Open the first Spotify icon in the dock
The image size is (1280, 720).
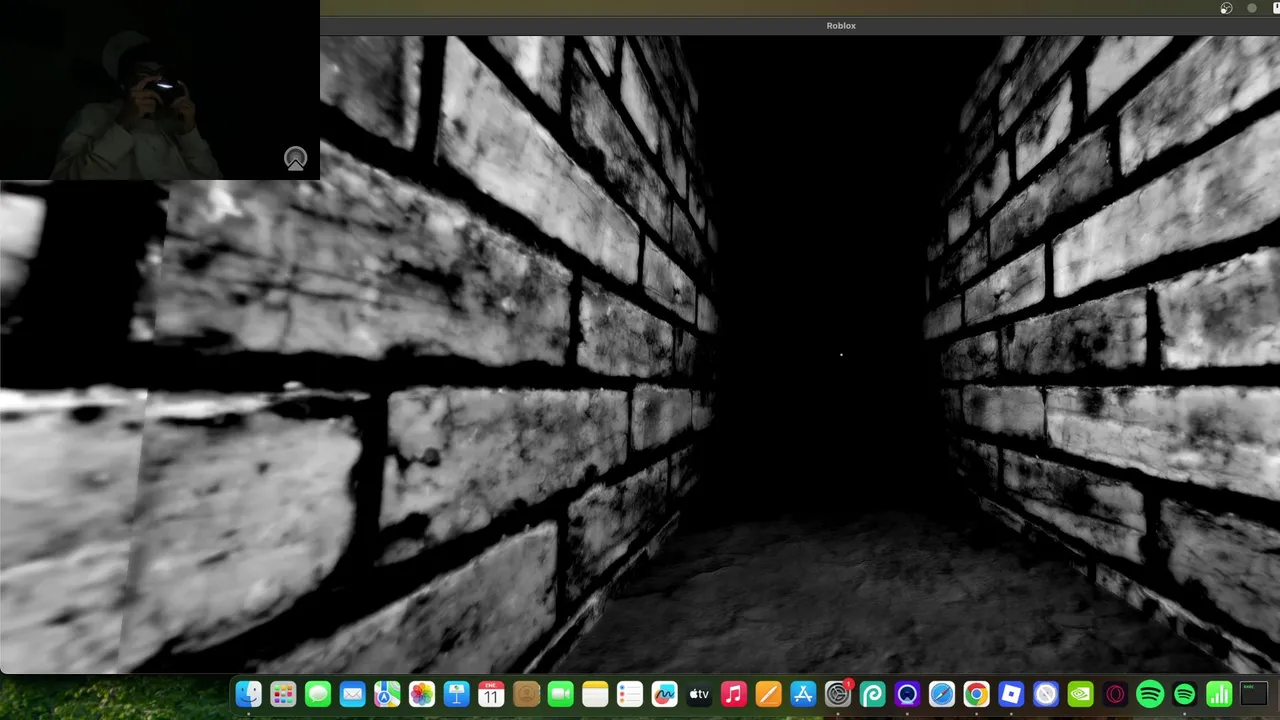[1150, 694]
